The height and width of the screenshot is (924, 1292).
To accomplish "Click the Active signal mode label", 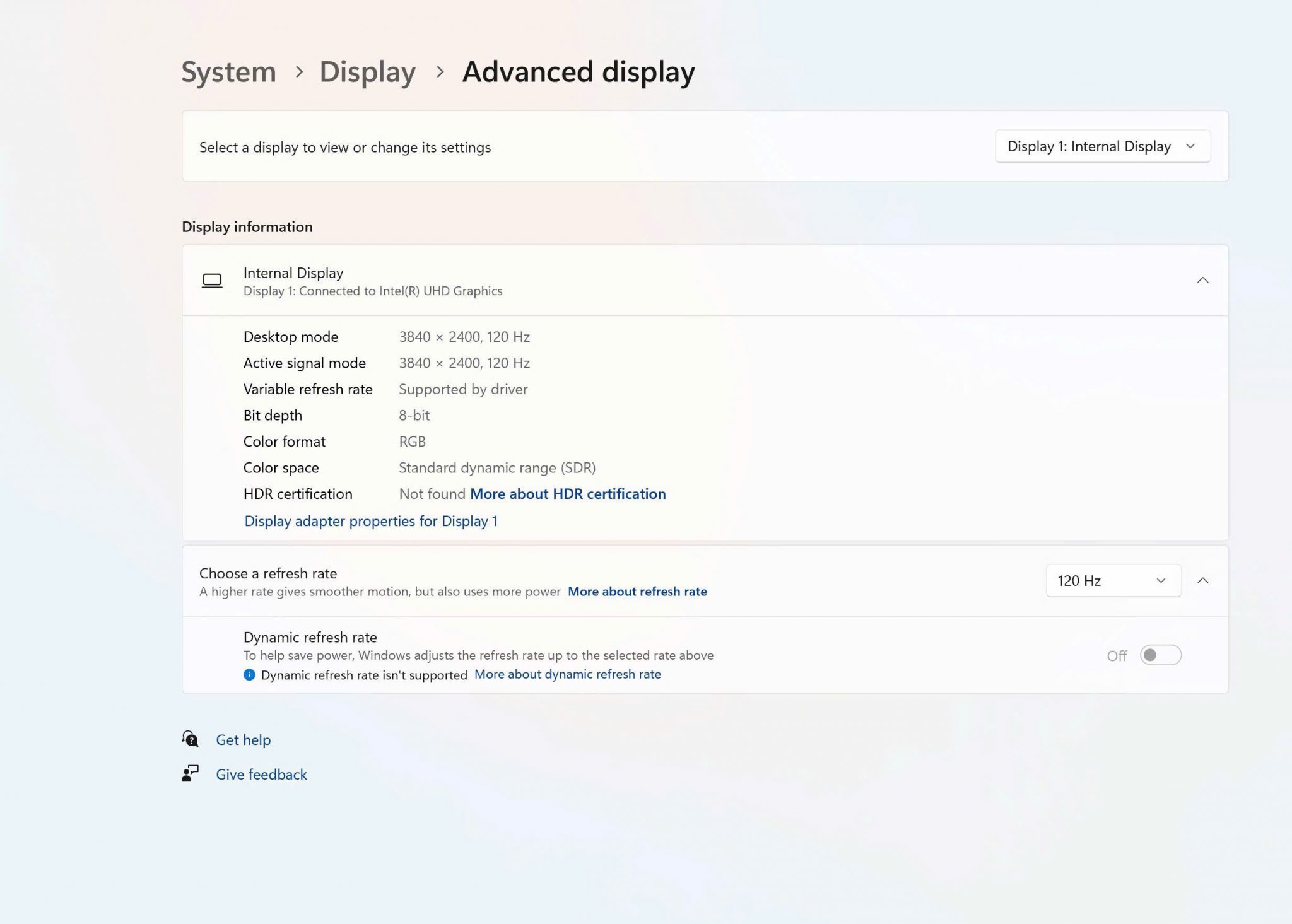I will pyautogui.click(x=305, y=363).
